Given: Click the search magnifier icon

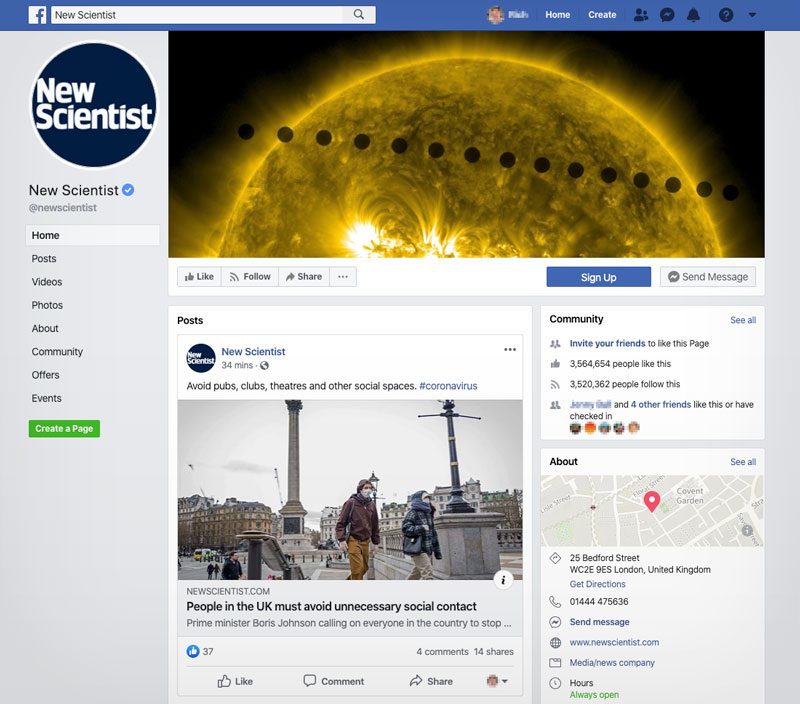Looking at the screenshot, I should pyautogui.click(x=359, y=15).
